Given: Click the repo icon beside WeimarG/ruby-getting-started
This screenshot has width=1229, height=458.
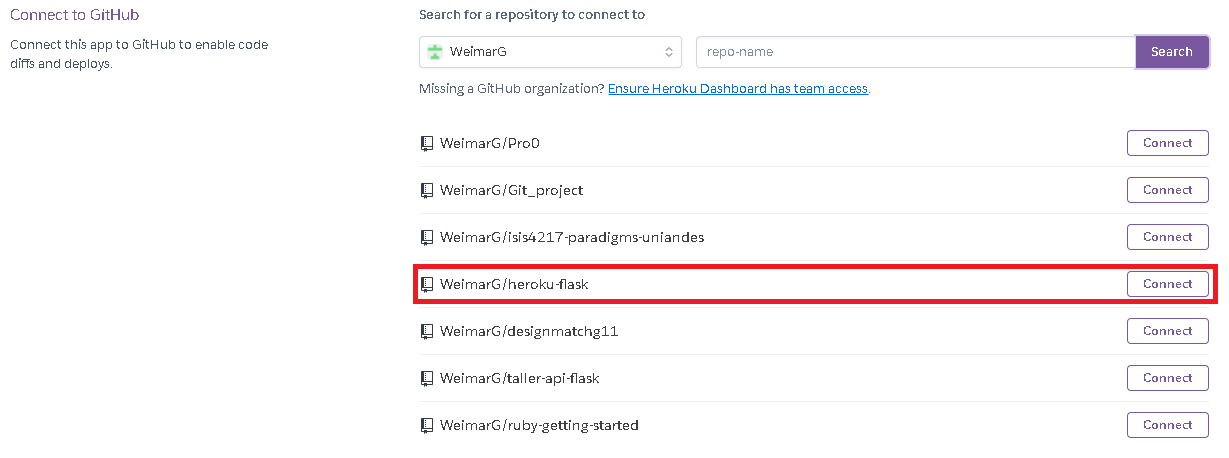Looking at the screenshot, I should pos(427,425).
